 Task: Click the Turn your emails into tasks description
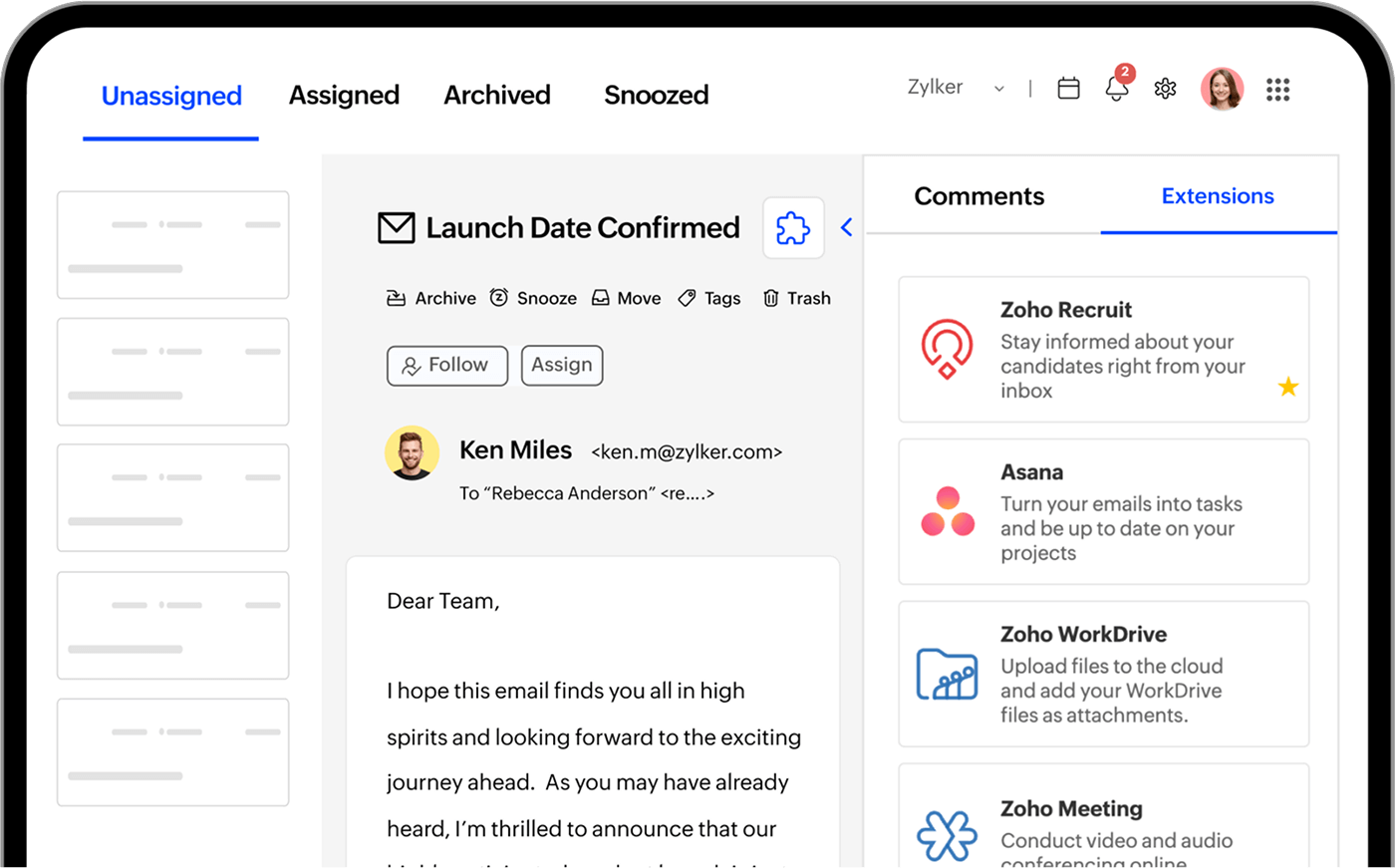(1122, 528)
